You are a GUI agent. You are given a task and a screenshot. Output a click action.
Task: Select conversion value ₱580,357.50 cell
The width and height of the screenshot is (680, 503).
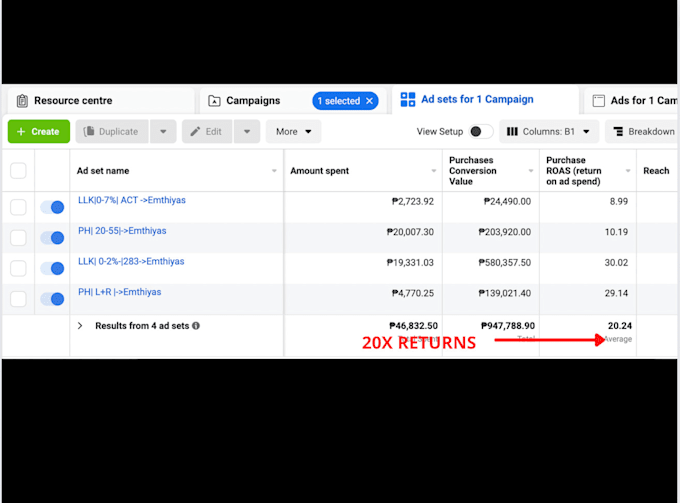(x=504, y=263)
